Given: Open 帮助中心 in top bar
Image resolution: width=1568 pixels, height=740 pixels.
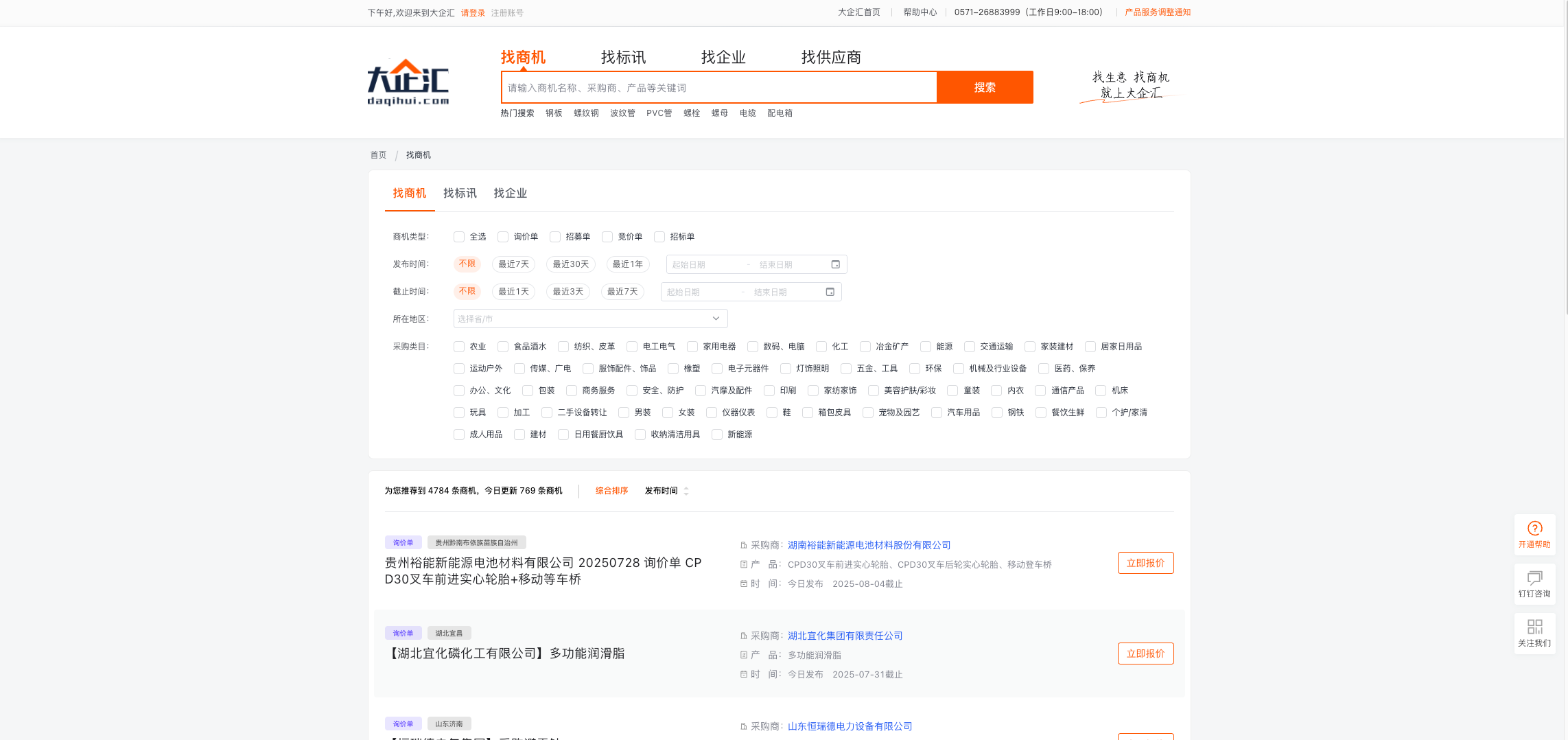Looking at the screenshot, I should tap(920, 12).
